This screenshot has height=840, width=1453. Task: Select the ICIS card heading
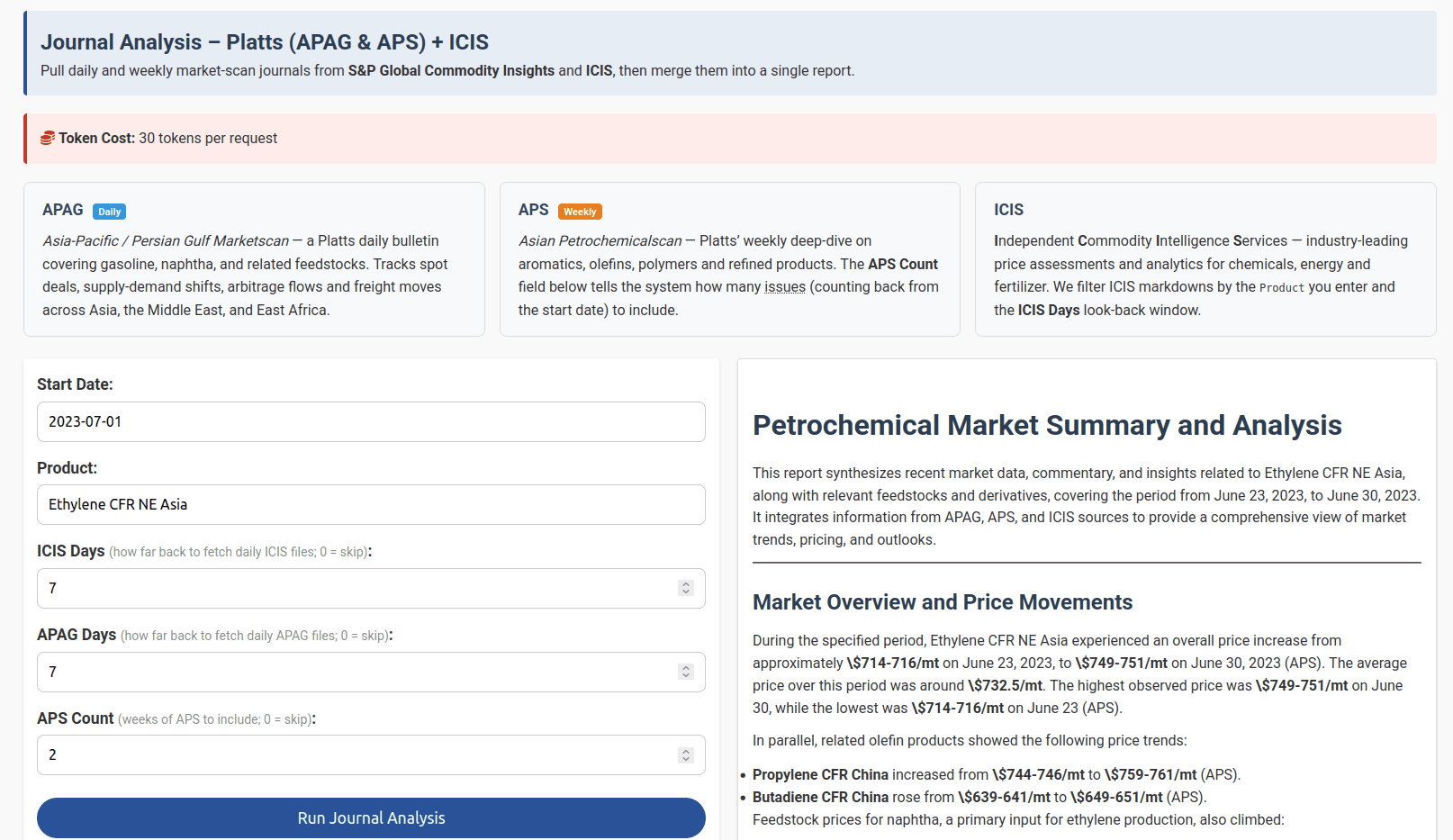coord(1008,210)
